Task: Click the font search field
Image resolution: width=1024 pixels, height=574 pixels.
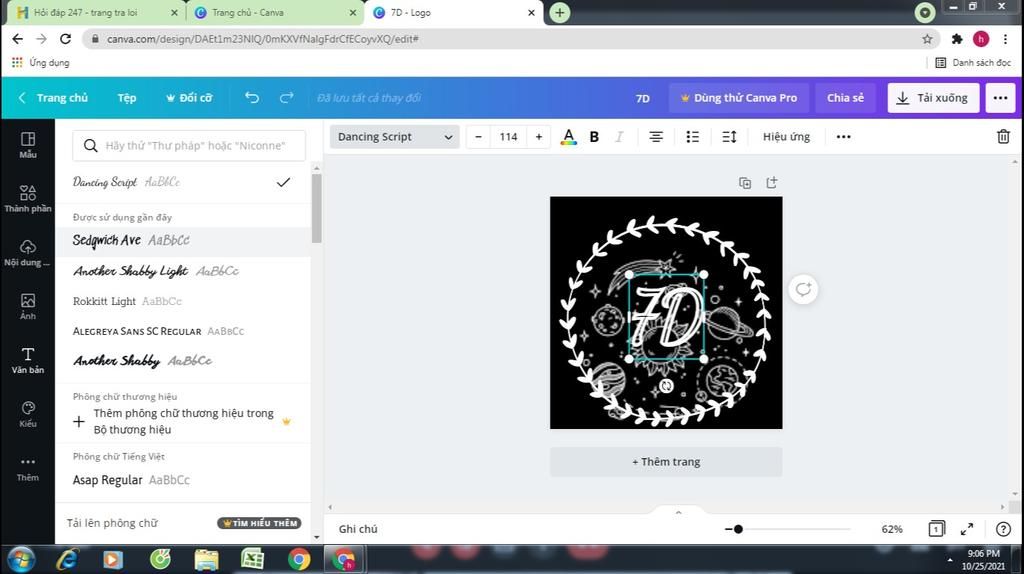Action: [x=189, y=145]
